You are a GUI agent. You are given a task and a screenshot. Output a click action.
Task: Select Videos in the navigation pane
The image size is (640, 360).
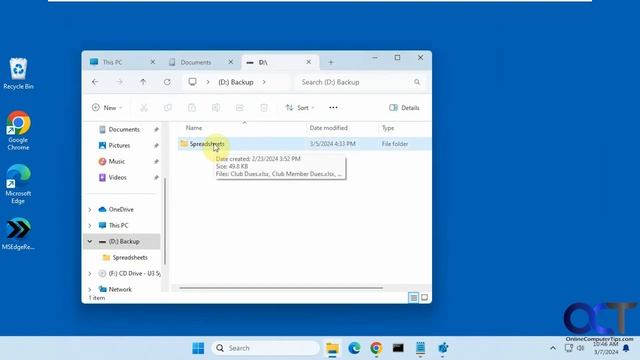click(118, 177)
